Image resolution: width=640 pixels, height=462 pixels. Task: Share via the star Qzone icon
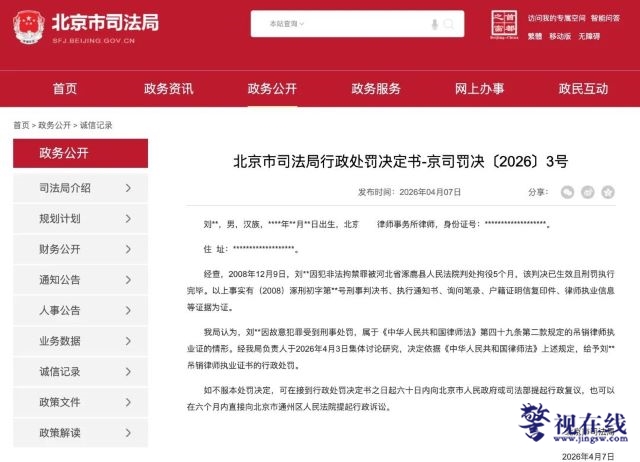608,192
